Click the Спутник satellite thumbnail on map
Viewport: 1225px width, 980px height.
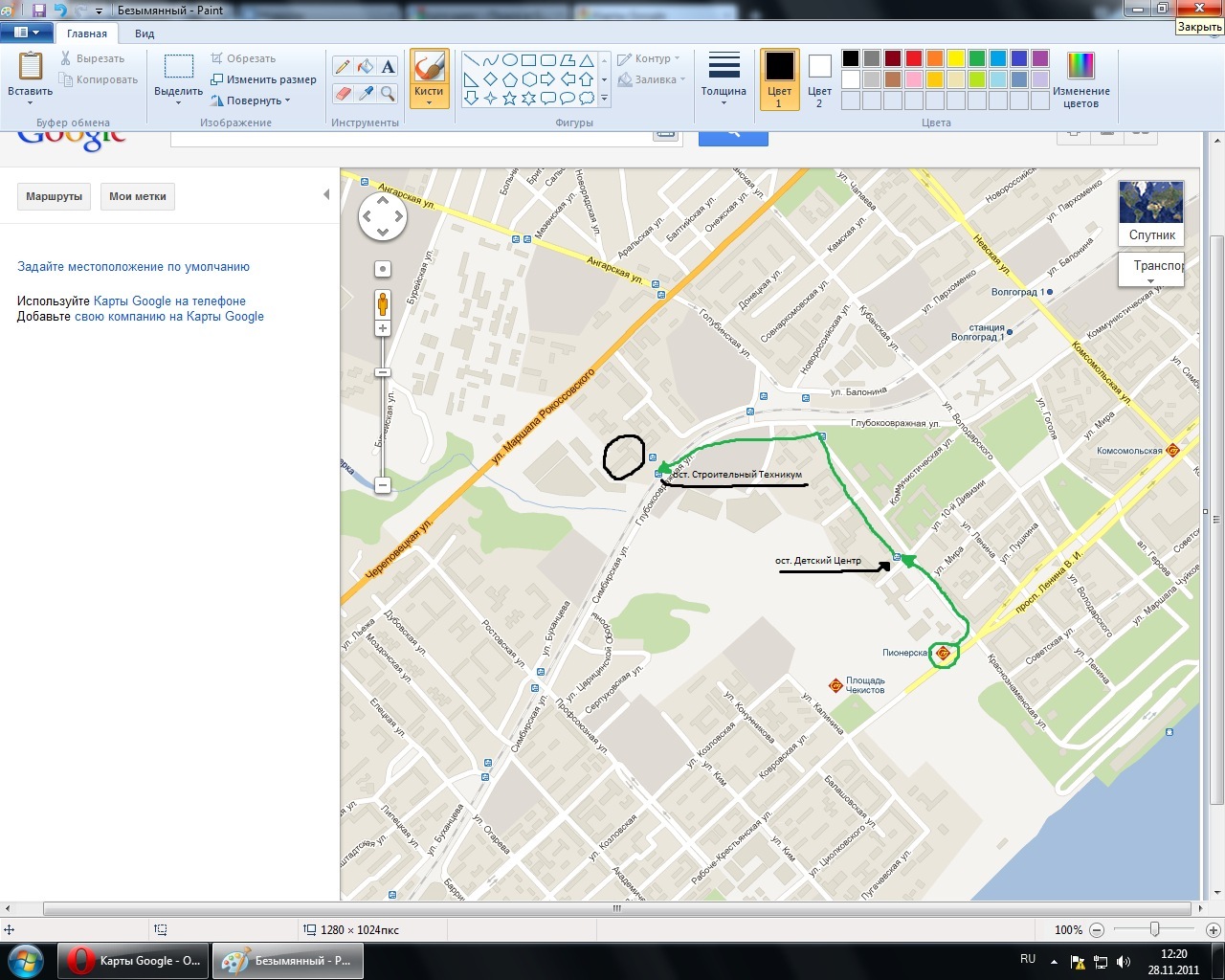click(1151, 213)
